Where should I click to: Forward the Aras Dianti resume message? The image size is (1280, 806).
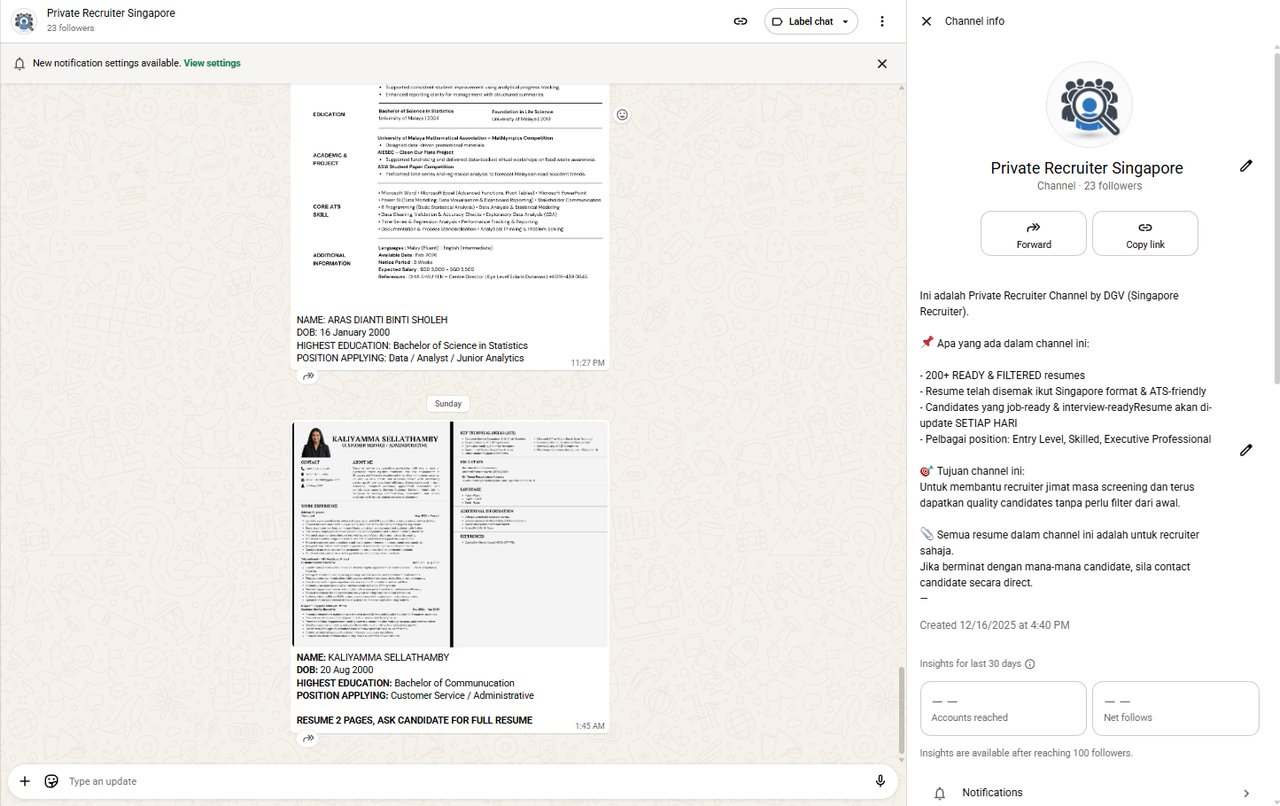pyautogui.click(x=308, y=376)
